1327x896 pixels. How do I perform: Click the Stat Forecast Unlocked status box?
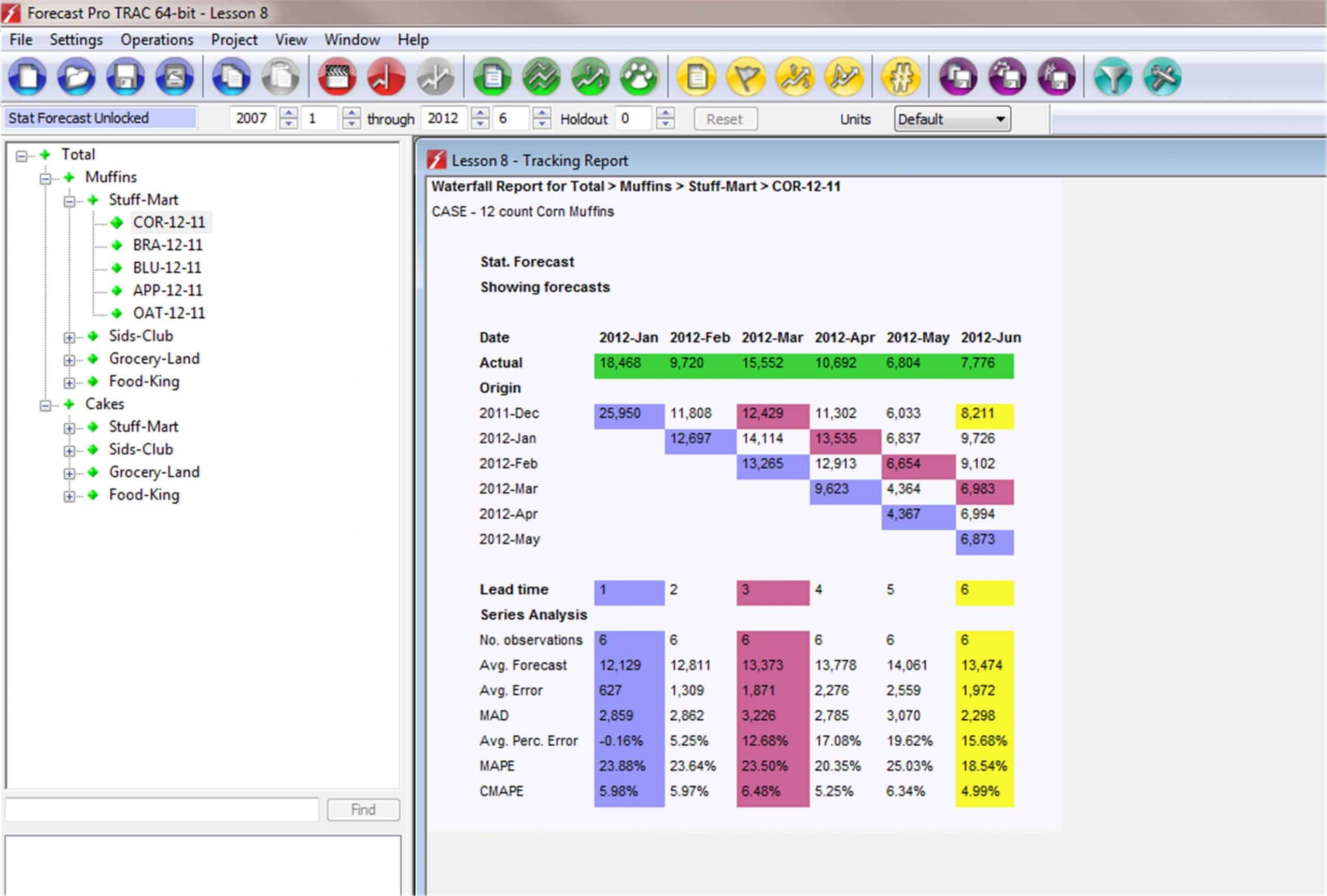click(101, 118)
